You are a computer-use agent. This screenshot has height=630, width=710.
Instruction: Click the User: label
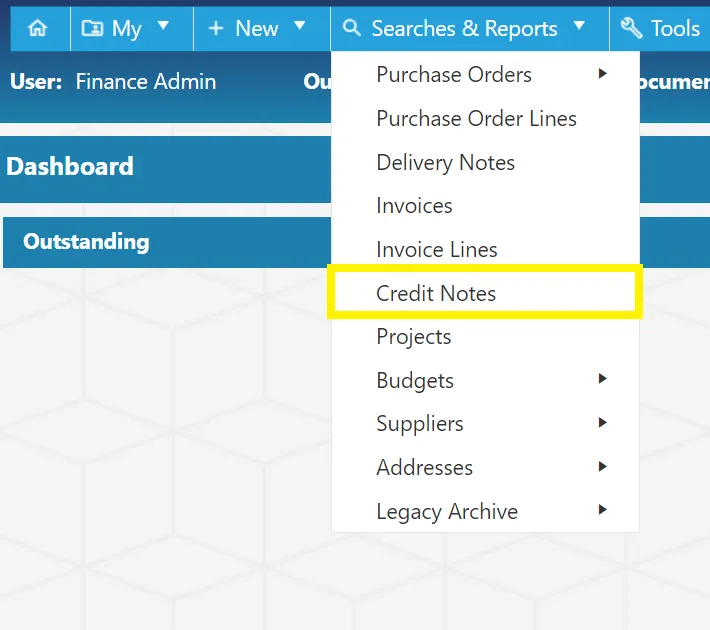(36, 82)
